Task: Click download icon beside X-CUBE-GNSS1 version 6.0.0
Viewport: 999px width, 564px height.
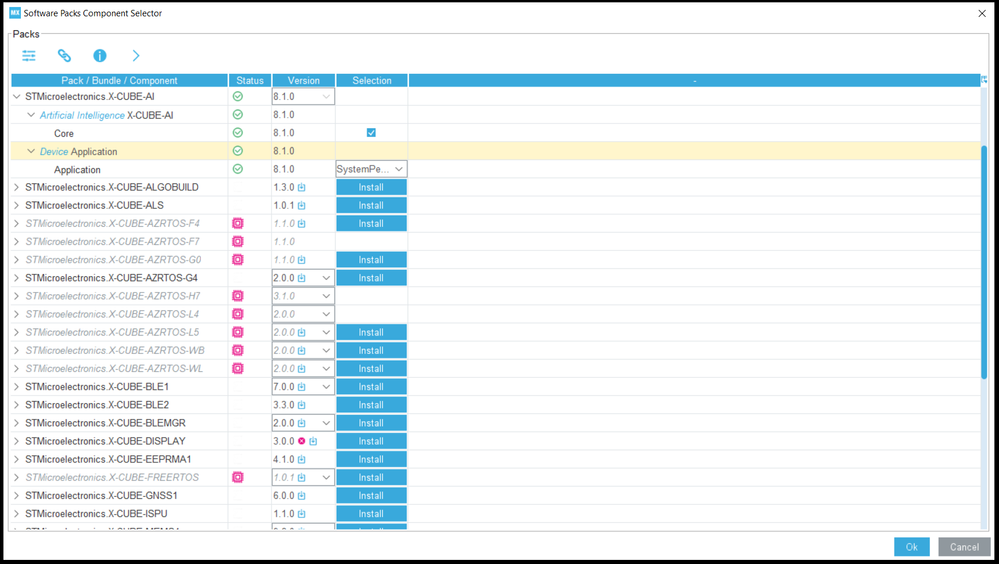Action: pos(301,496)
